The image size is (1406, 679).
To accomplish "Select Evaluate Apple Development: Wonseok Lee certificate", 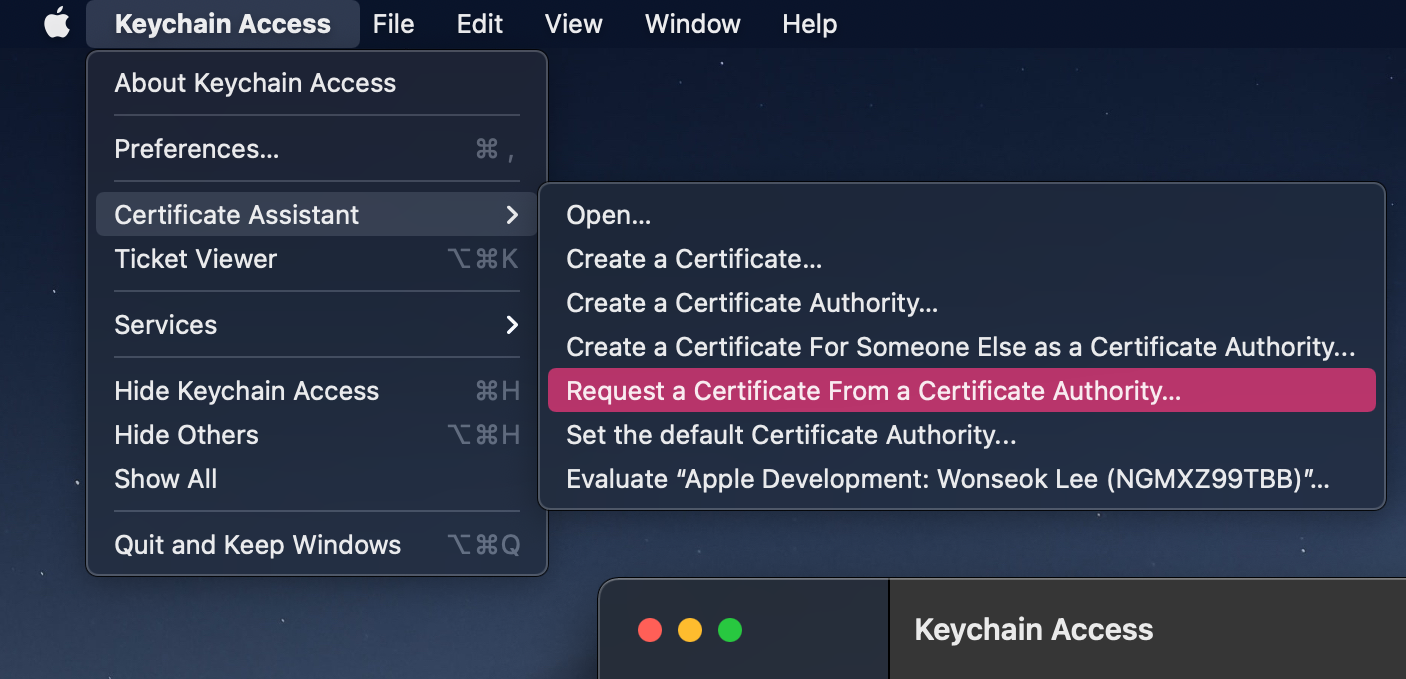I will point(962,479).
